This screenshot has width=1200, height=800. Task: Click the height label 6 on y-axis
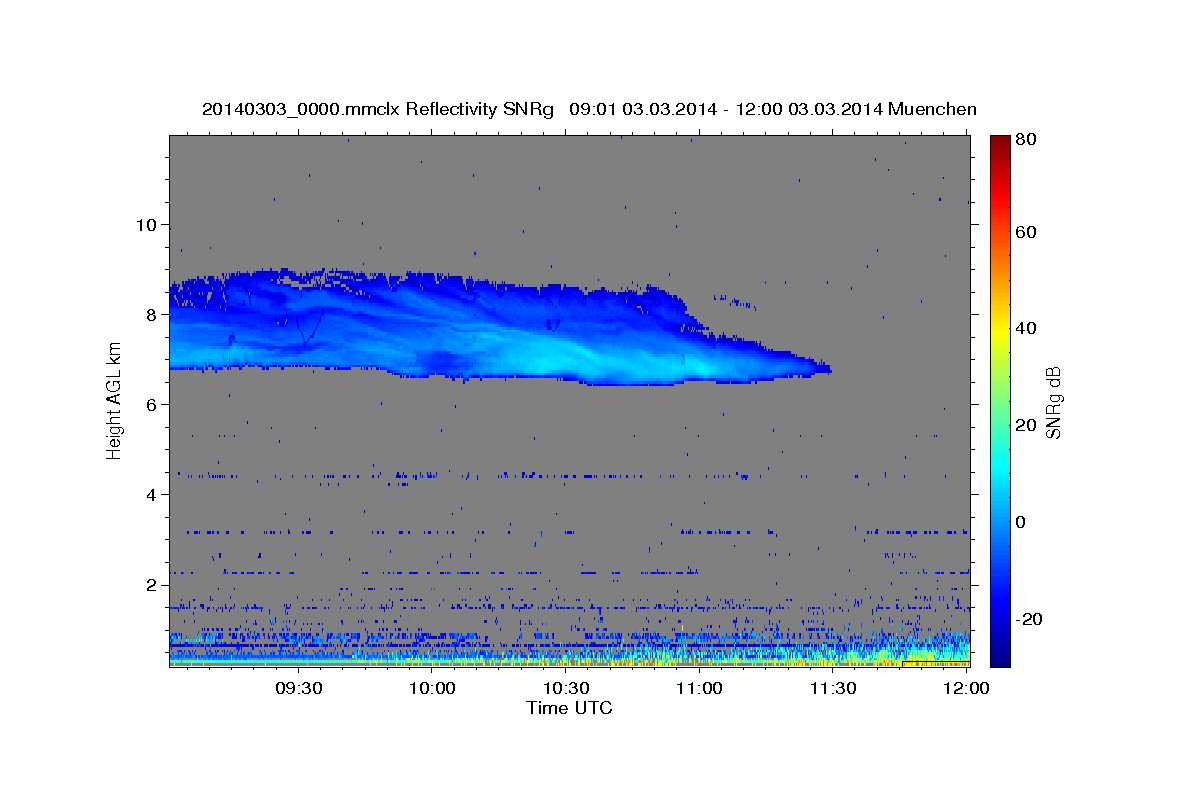click(149, 404)
